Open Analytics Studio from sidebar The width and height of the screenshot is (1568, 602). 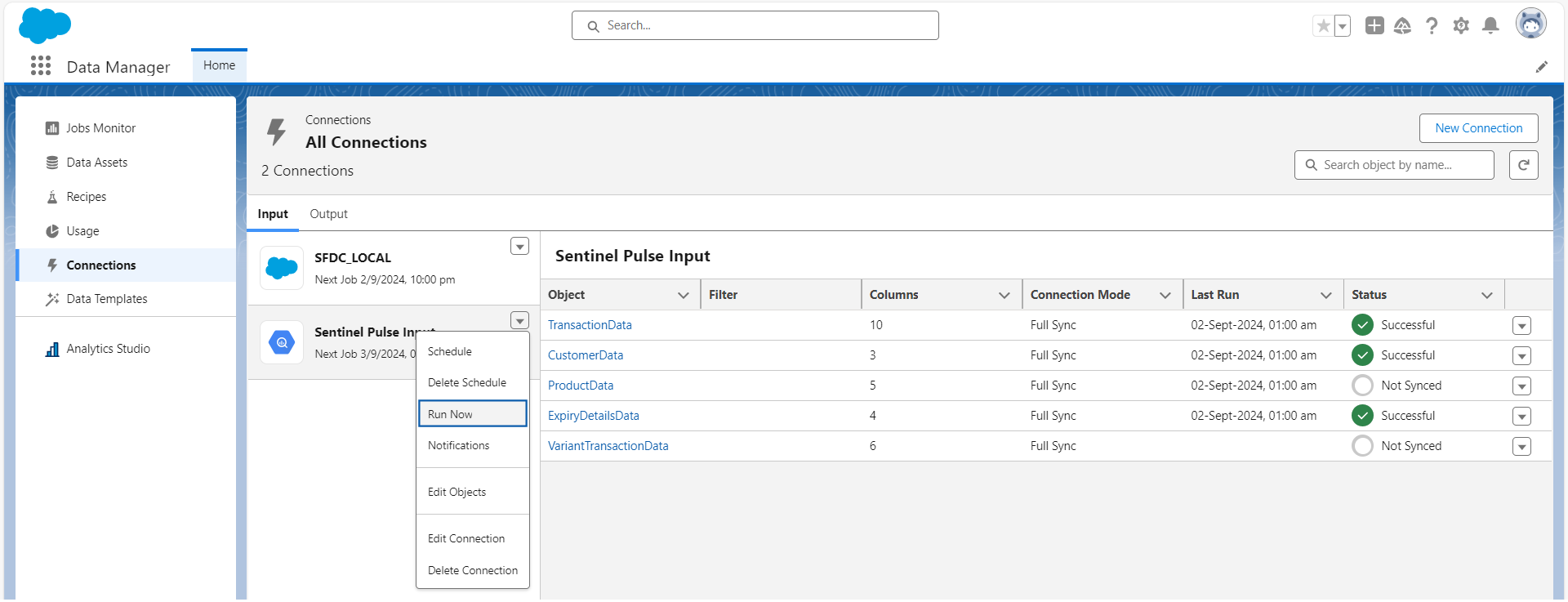pos(108,349)
